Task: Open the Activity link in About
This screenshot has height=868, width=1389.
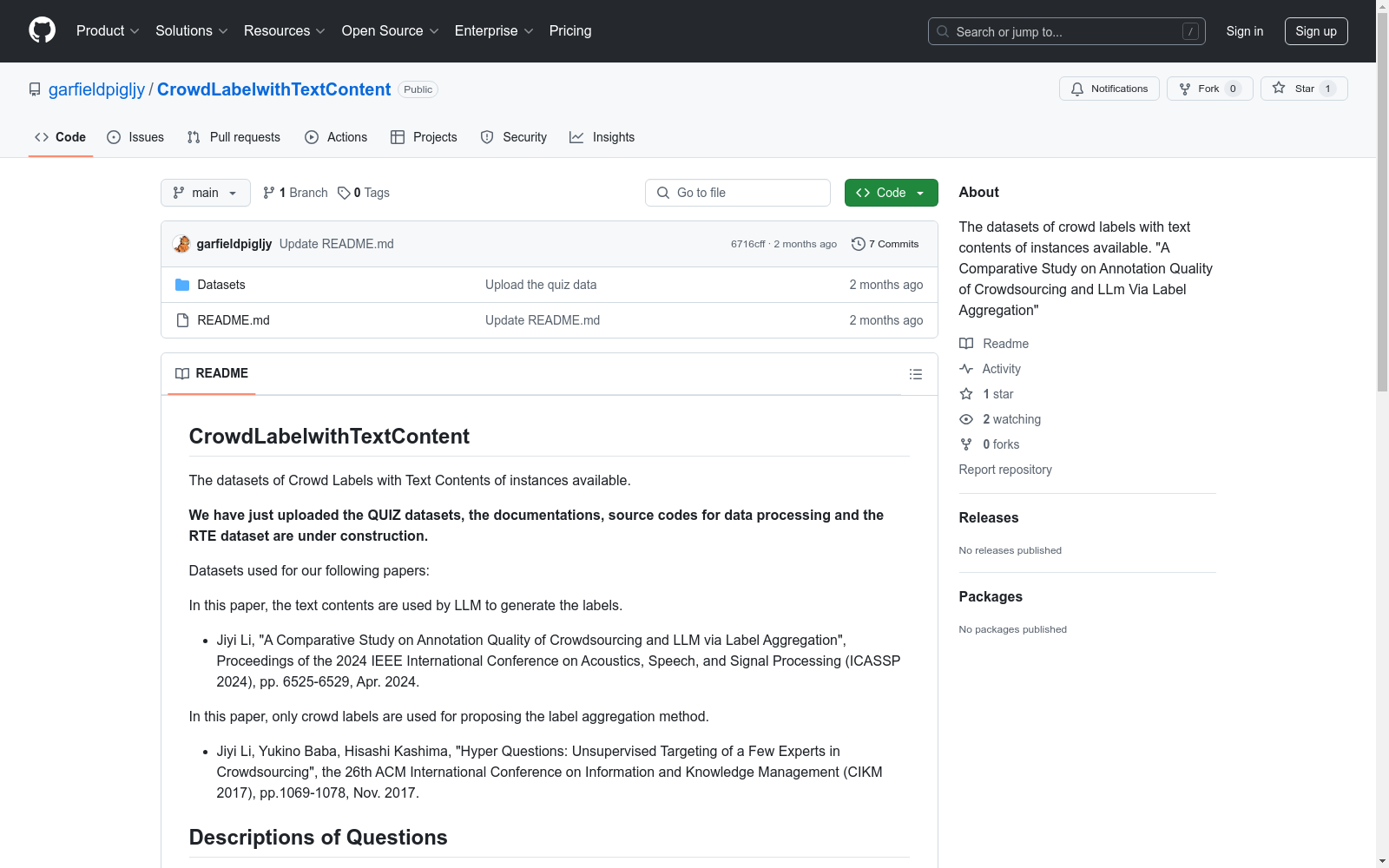Action: 991,369
